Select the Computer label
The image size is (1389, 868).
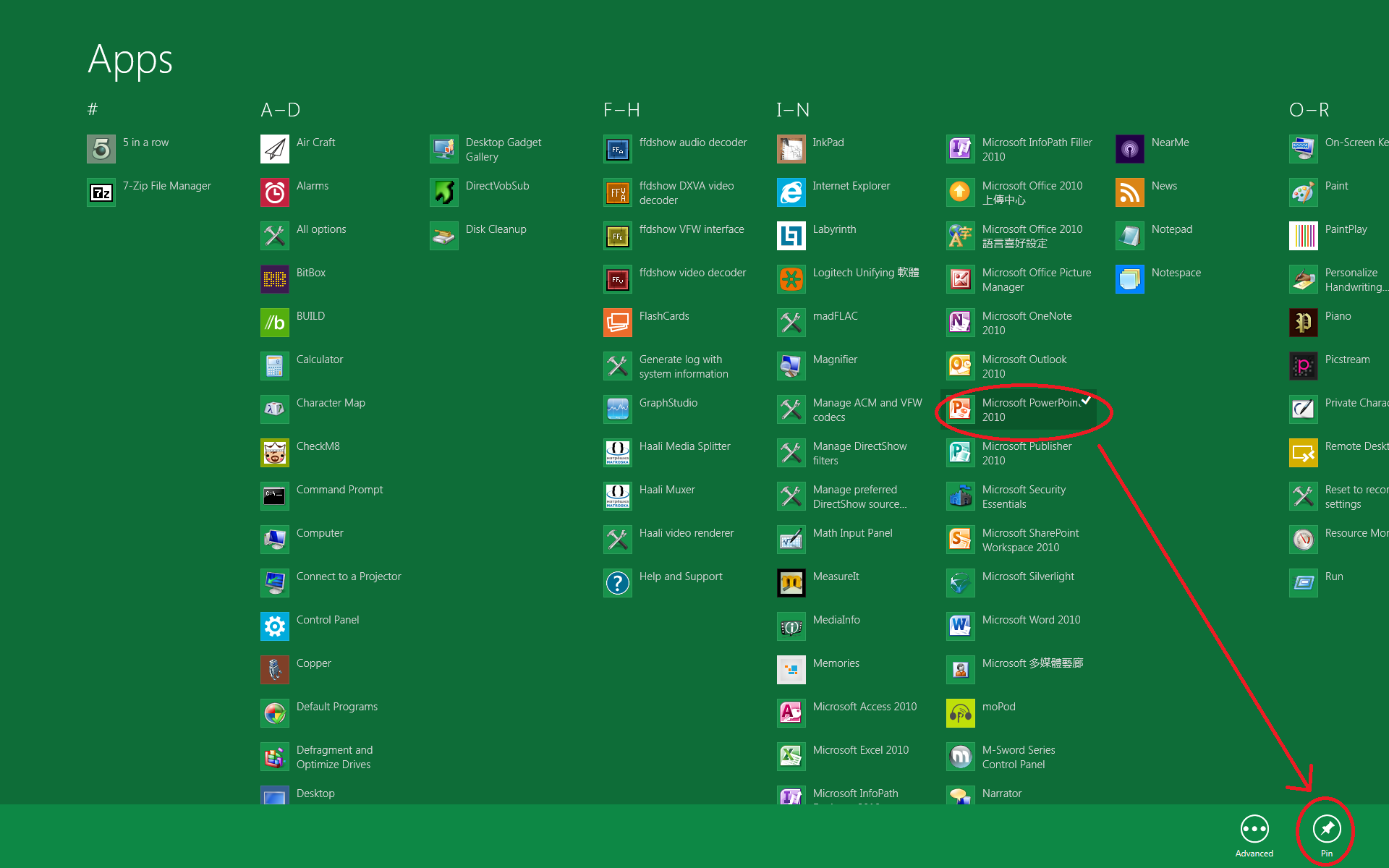pos(320,533)
